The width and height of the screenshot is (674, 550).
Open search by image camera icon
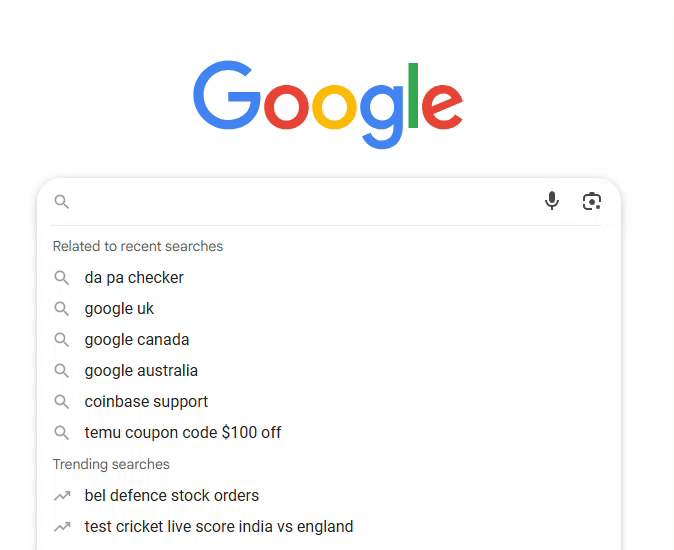(x=592, y=201)
